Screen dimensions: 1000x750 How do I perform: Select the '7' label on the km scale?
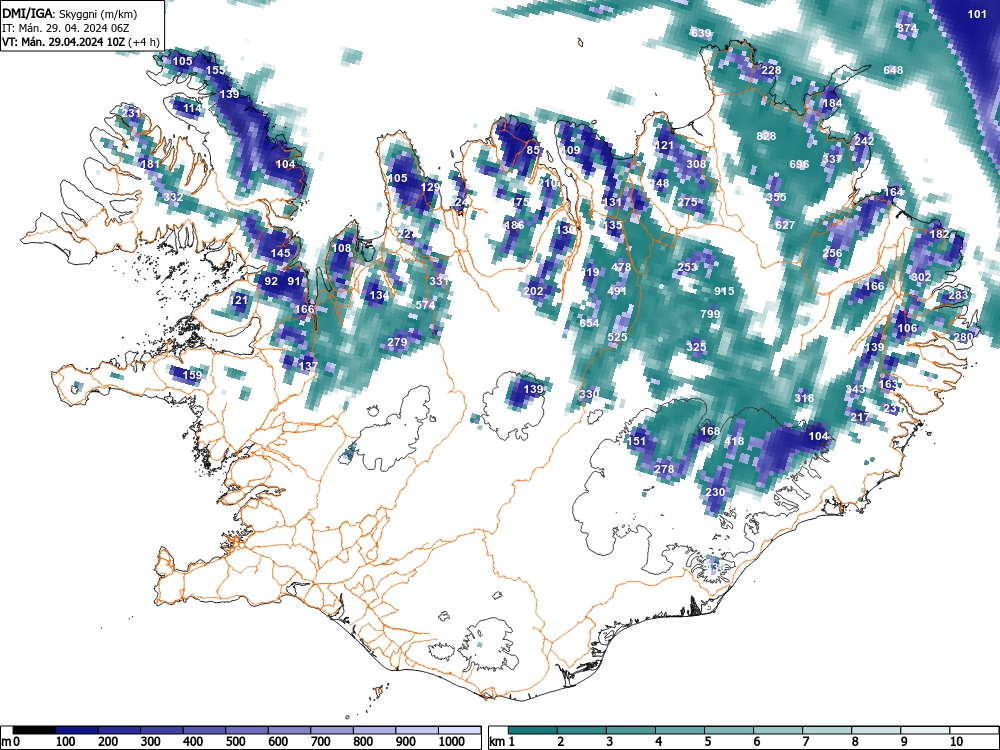805,742
